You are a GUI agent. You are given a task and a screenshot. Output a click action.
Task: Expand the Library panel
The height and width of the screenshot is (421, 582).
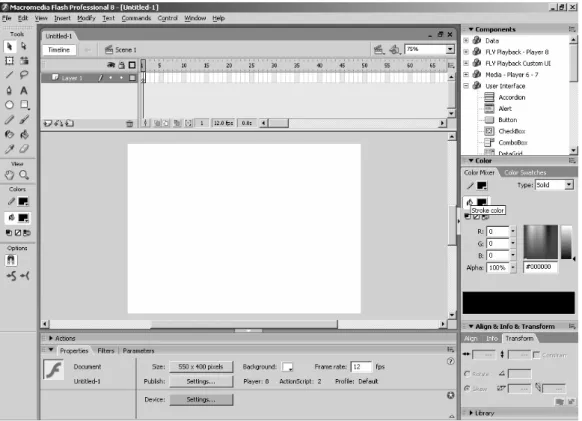(471, 413)
